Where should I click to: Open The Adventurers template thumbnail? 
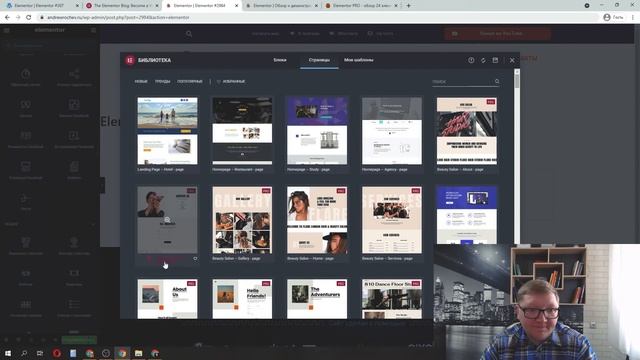[317, 299]
